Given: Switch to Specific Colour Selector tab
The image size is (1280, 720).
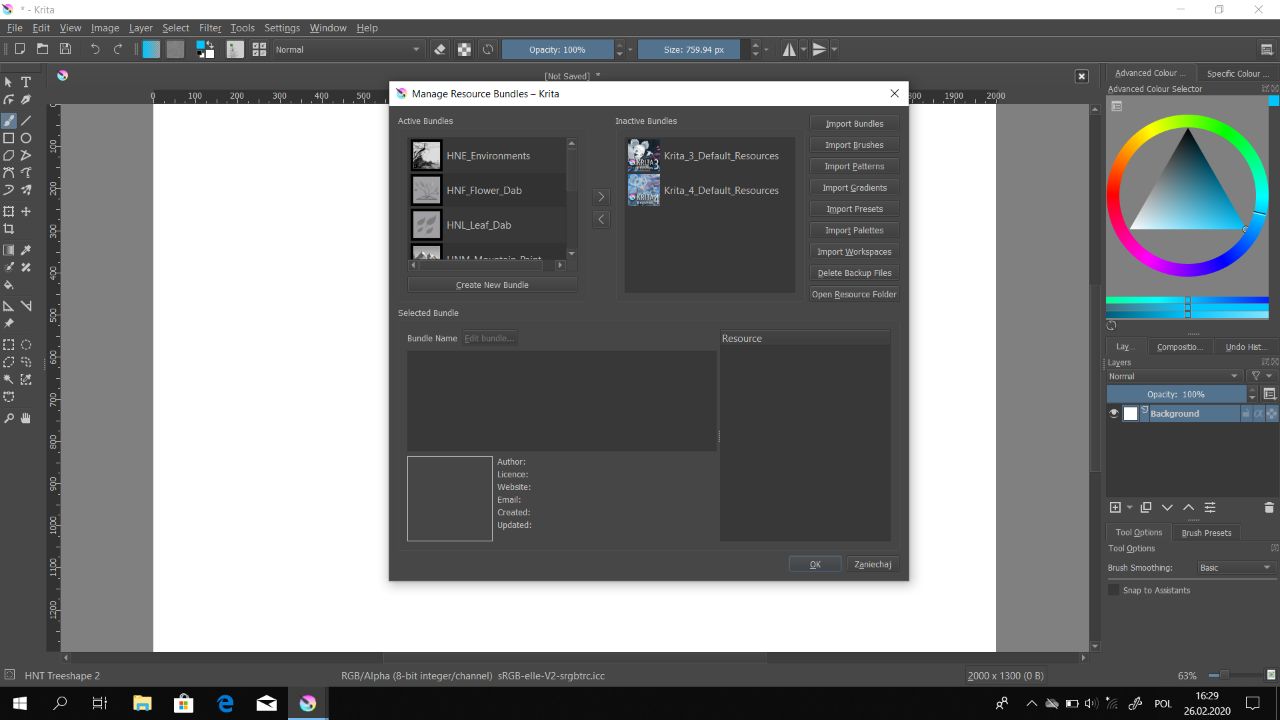Looking at the screenshot, I should tap(1238, 73).
